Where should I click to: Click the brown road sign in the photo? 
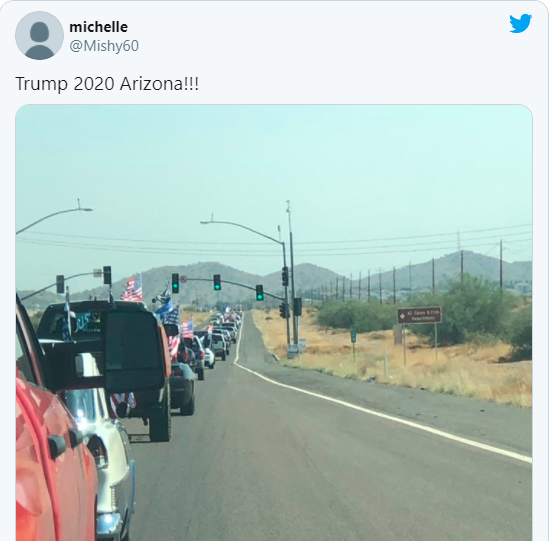[419, 315]
